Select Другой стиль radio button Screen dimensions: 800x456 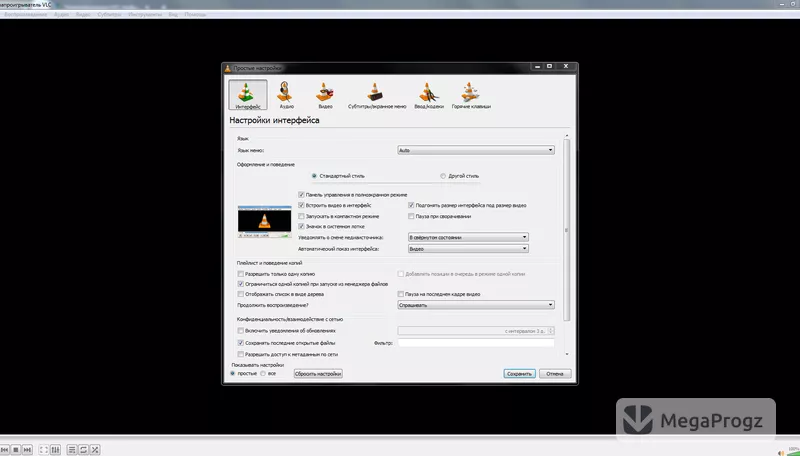click(x=443, y=176)
